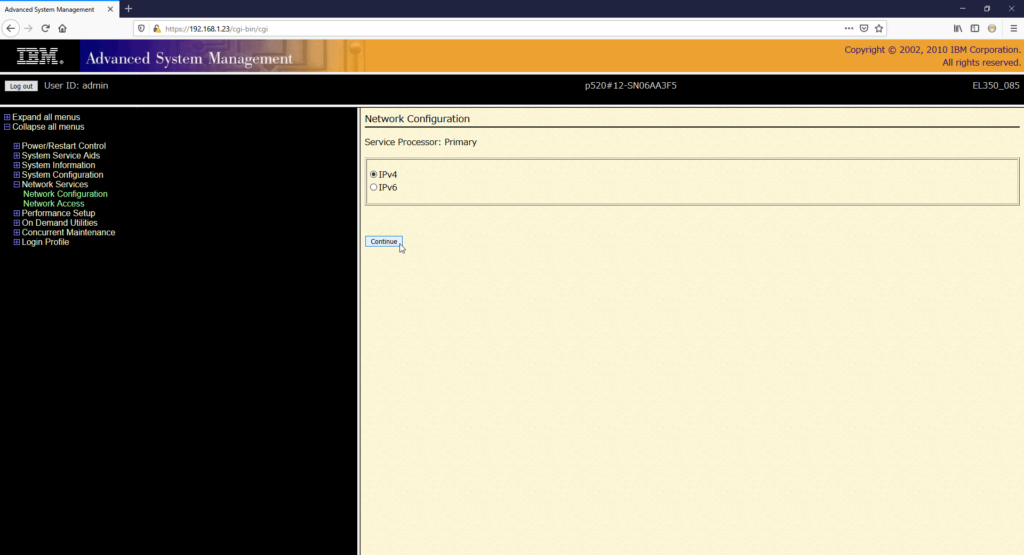Bookmark this page with the star

pos(879,29)
